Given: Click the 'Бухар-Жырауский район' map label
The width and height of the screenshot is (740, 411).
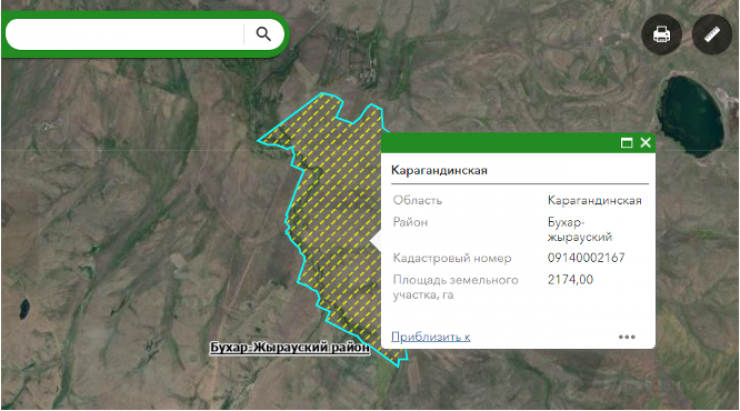Looking at the screenshot, I should [289, 349].
